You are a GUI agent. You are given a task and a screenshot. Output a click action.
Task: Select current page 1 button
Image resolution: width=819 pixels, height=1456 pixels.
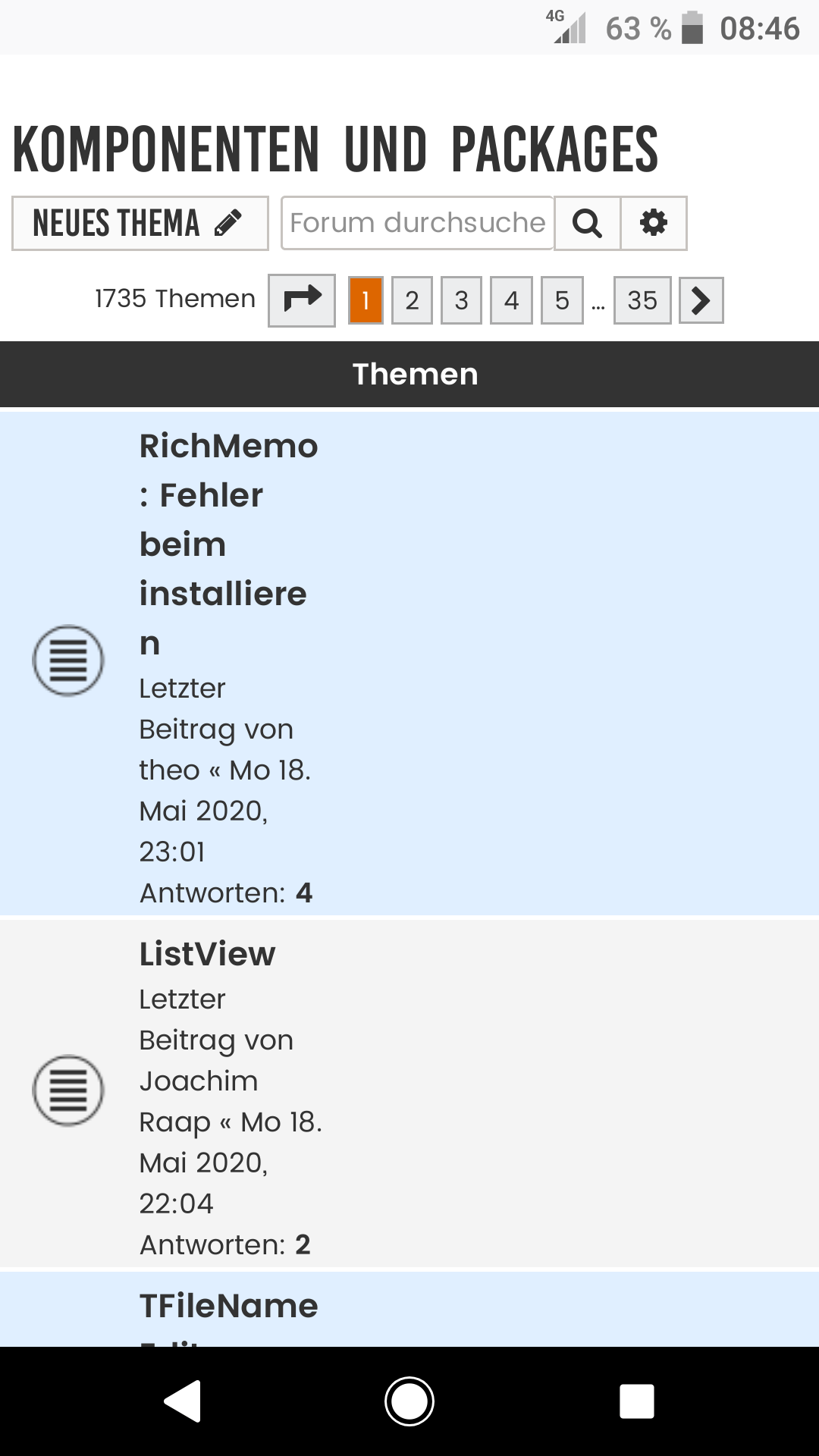366,300
